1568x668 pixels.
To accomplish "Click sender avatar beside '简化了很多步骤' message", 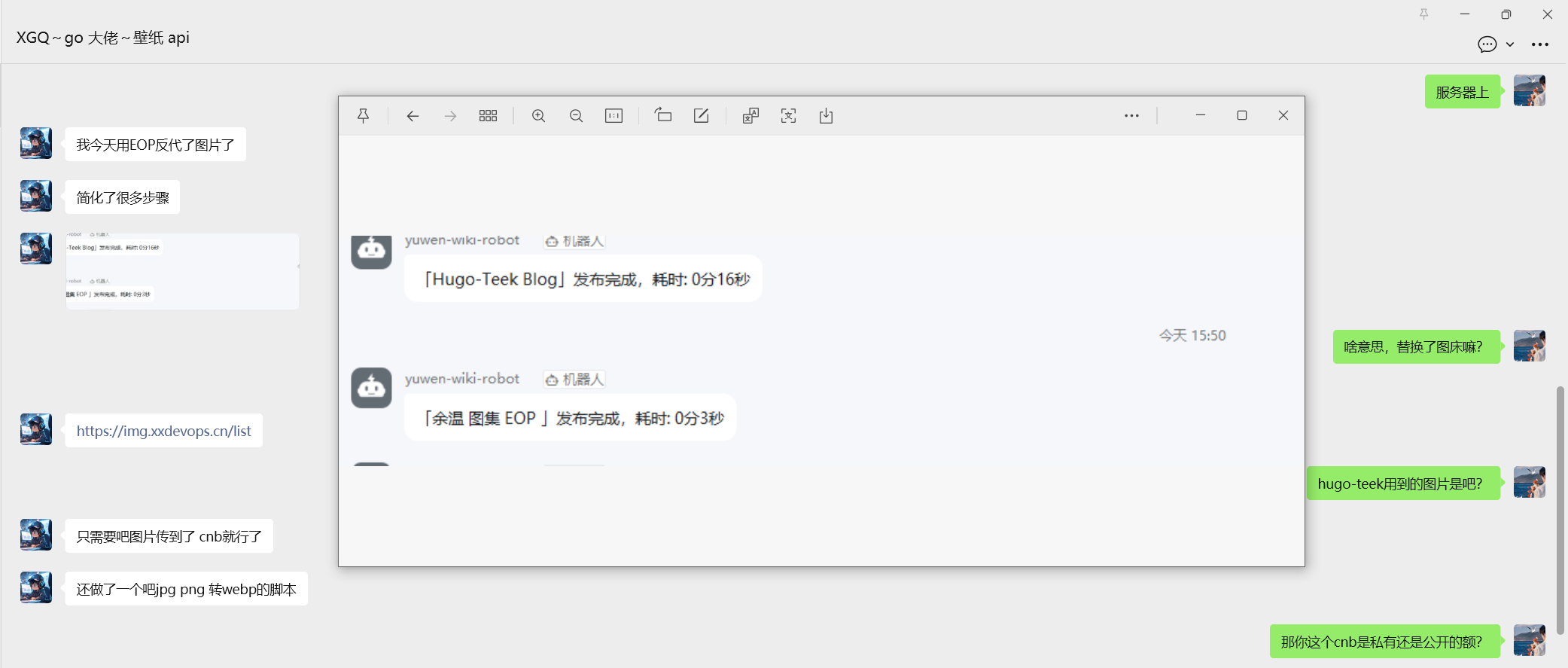I will (x=36, y=196).
